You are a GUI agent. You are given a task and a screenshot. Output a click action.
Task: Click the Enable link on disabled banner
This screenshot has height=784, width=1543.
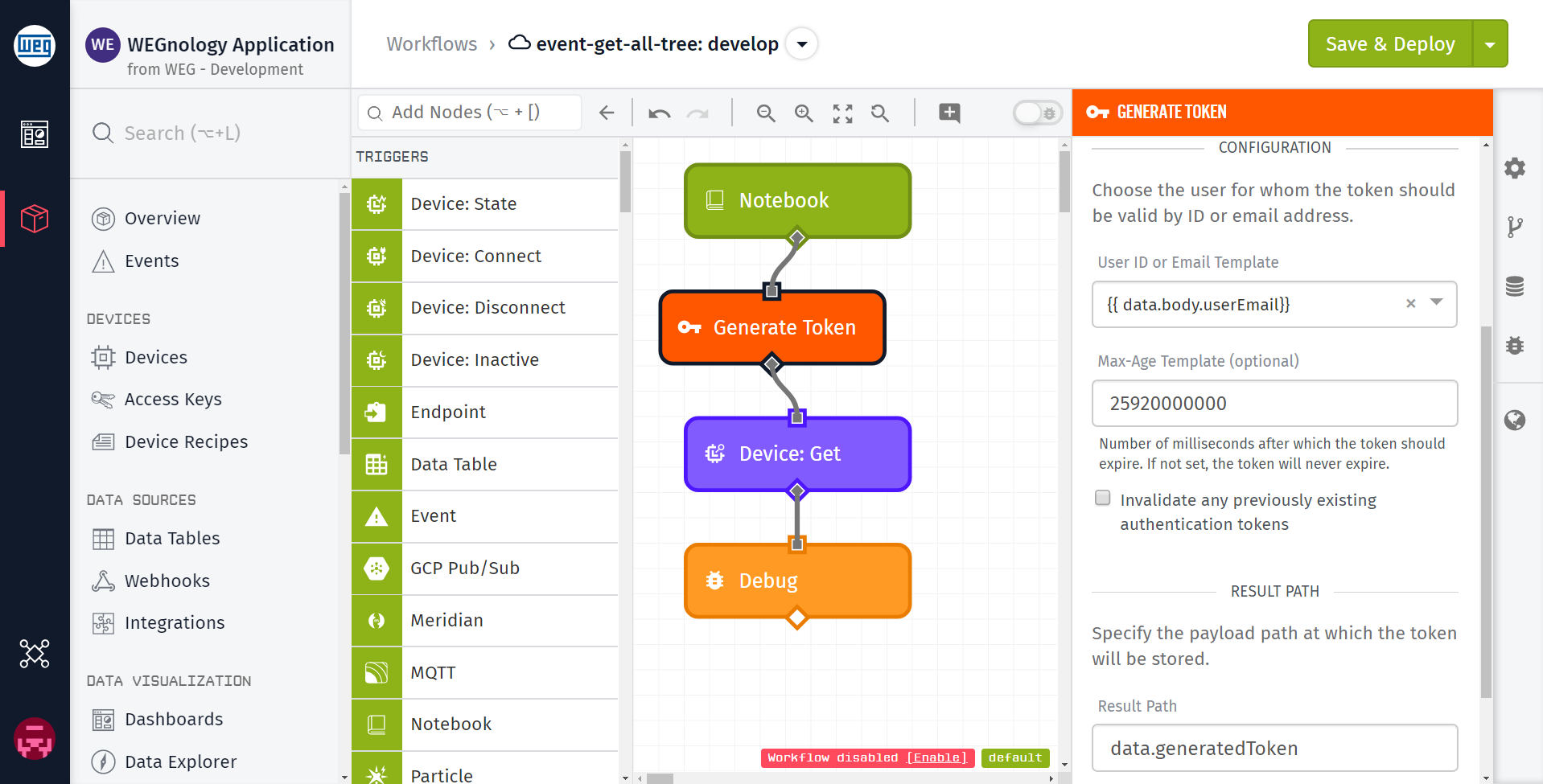click(x=936, y=758)
